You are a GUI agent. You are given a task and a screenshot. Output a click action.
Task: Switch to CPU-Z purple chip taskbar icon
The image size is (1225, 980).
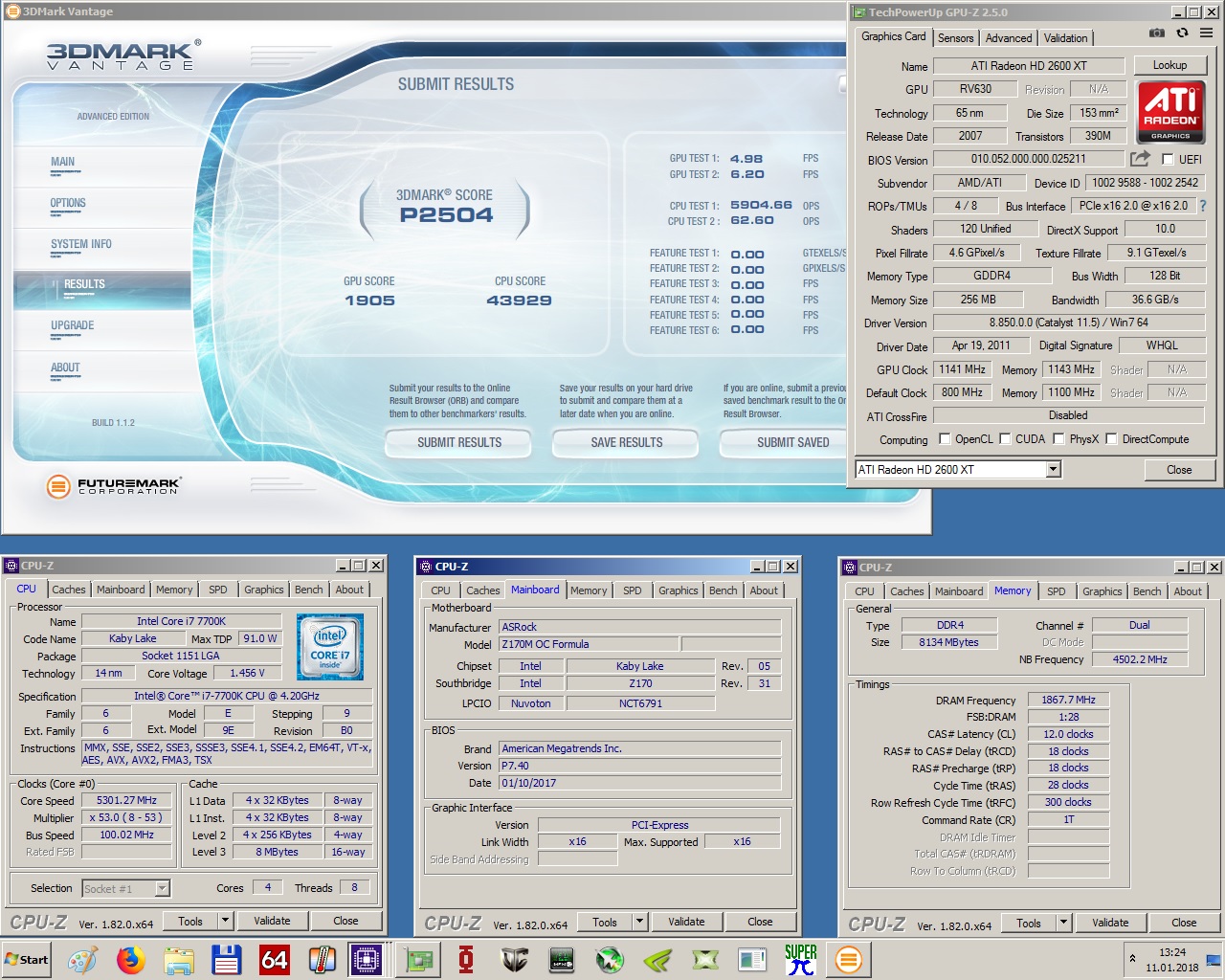(x=367, y=960)
